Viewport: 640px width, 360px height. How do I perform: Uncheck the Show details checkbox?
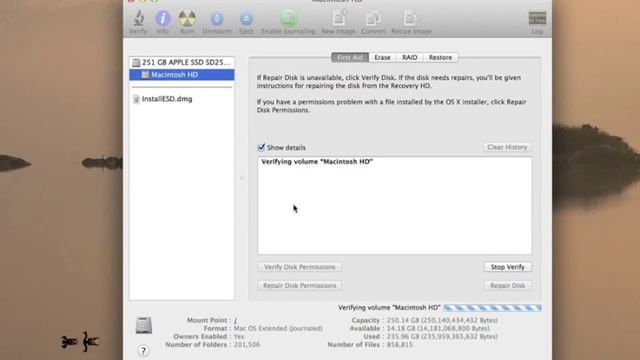pyautogui.click(x=261, y=147)
